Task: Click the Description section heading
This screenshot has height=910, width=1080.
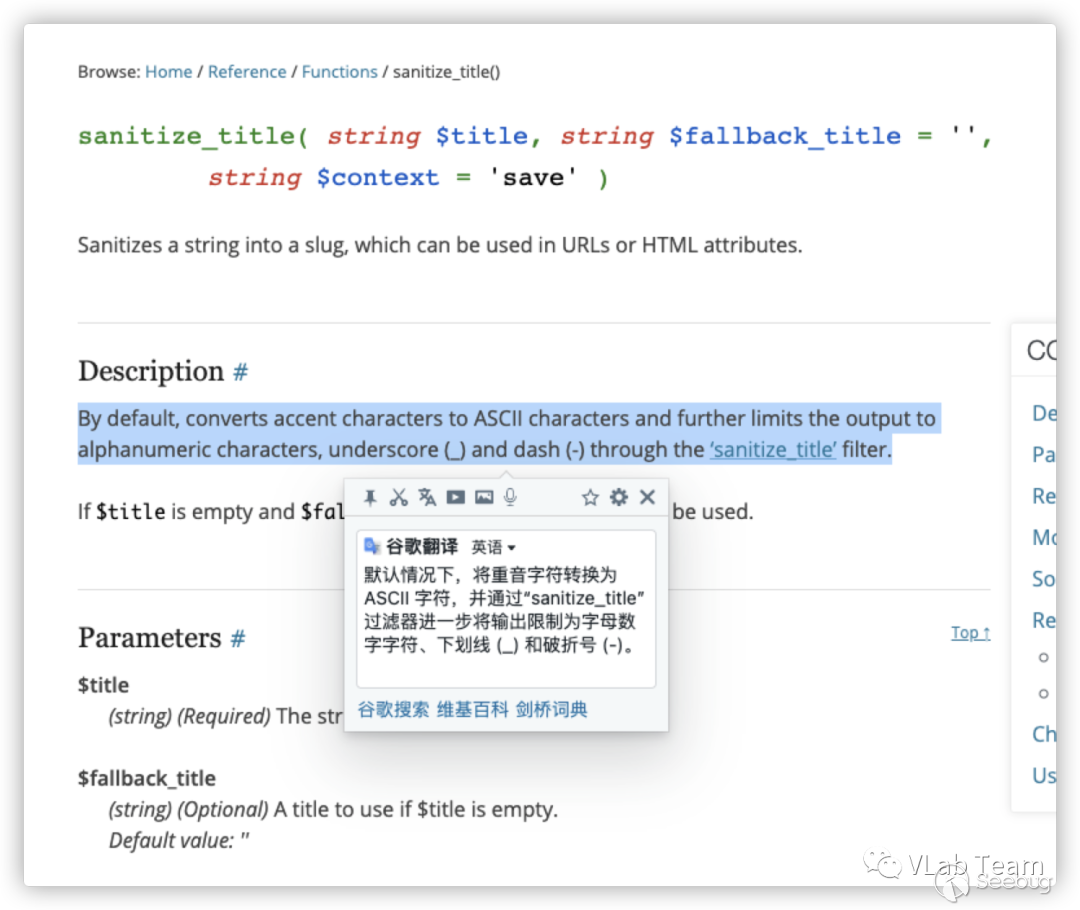Action: [151, 371]
